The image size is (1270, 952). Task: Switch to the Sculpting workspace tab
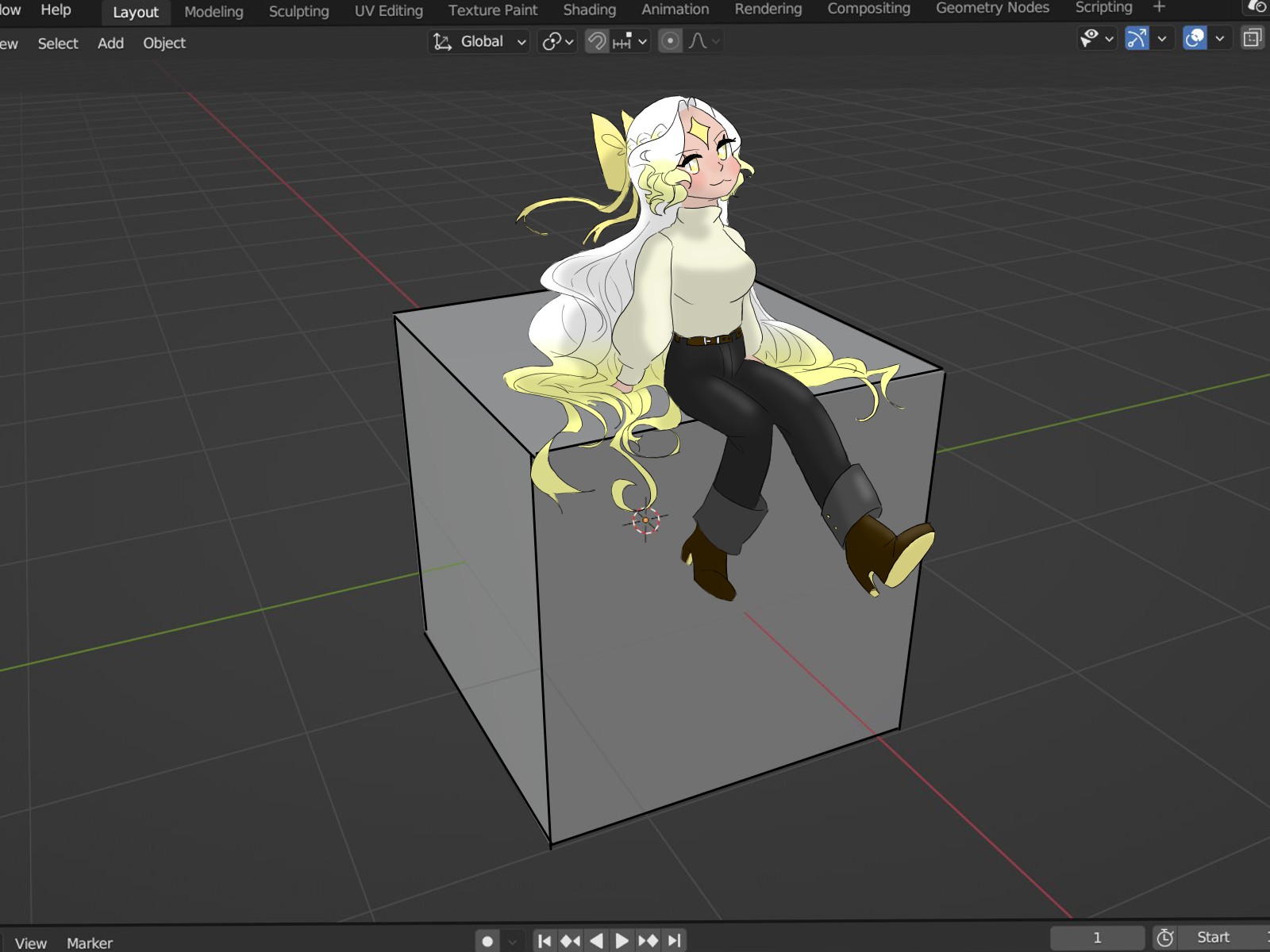coord(298,11)
